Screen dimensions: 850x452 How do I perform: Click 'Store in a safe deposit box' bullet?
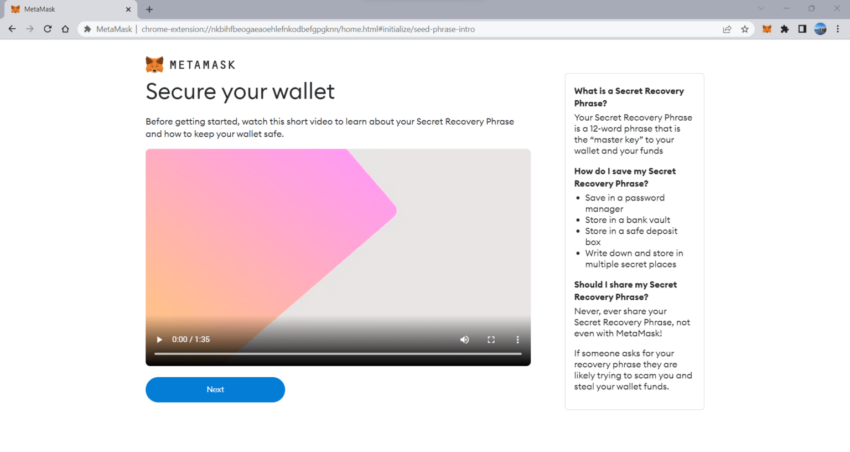pos(631,236)
